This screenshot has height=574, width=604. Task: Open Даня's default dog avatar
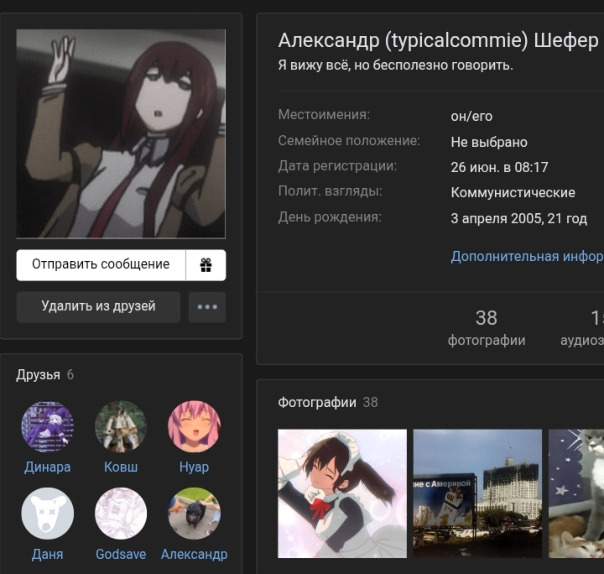pos(47,514)
